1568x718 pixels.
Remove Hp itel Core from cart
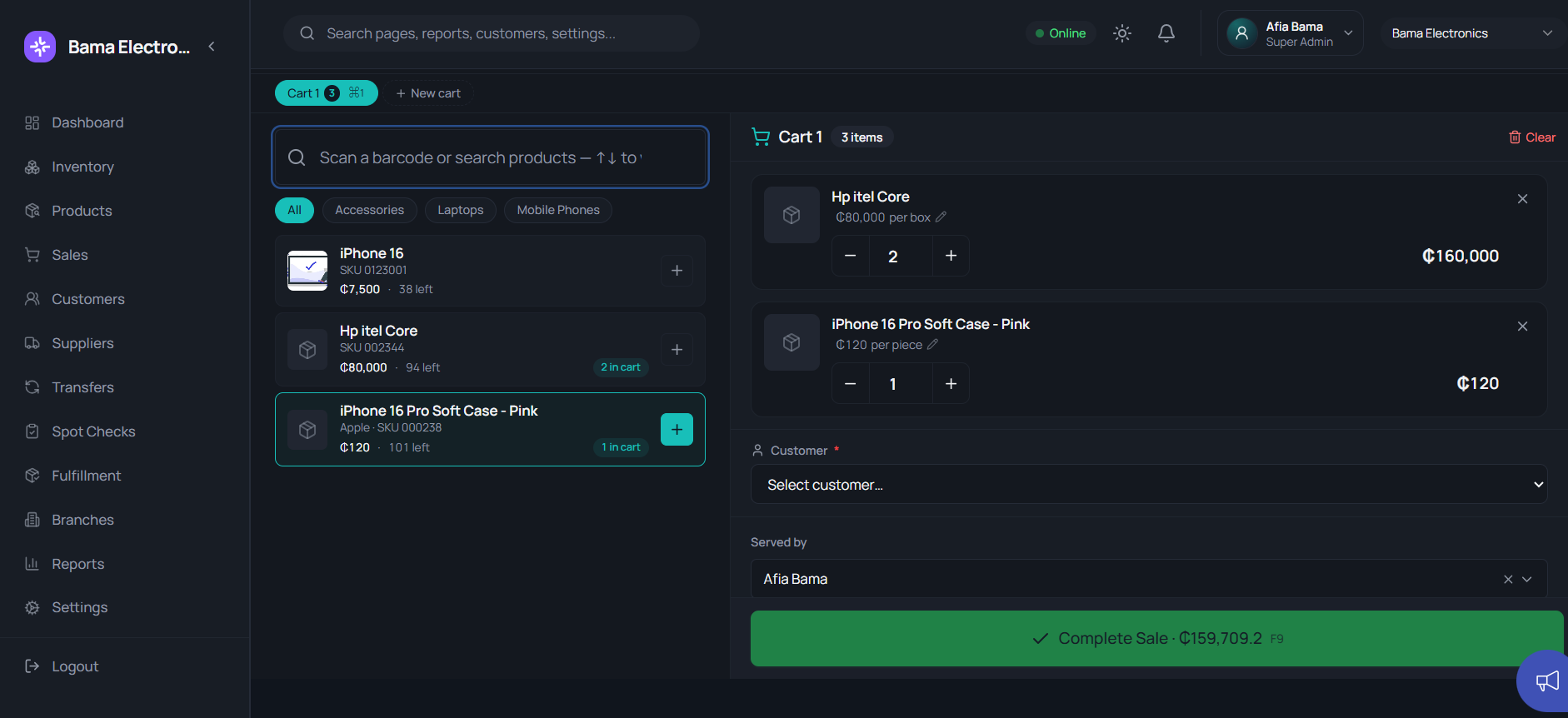coord(1522,199)
